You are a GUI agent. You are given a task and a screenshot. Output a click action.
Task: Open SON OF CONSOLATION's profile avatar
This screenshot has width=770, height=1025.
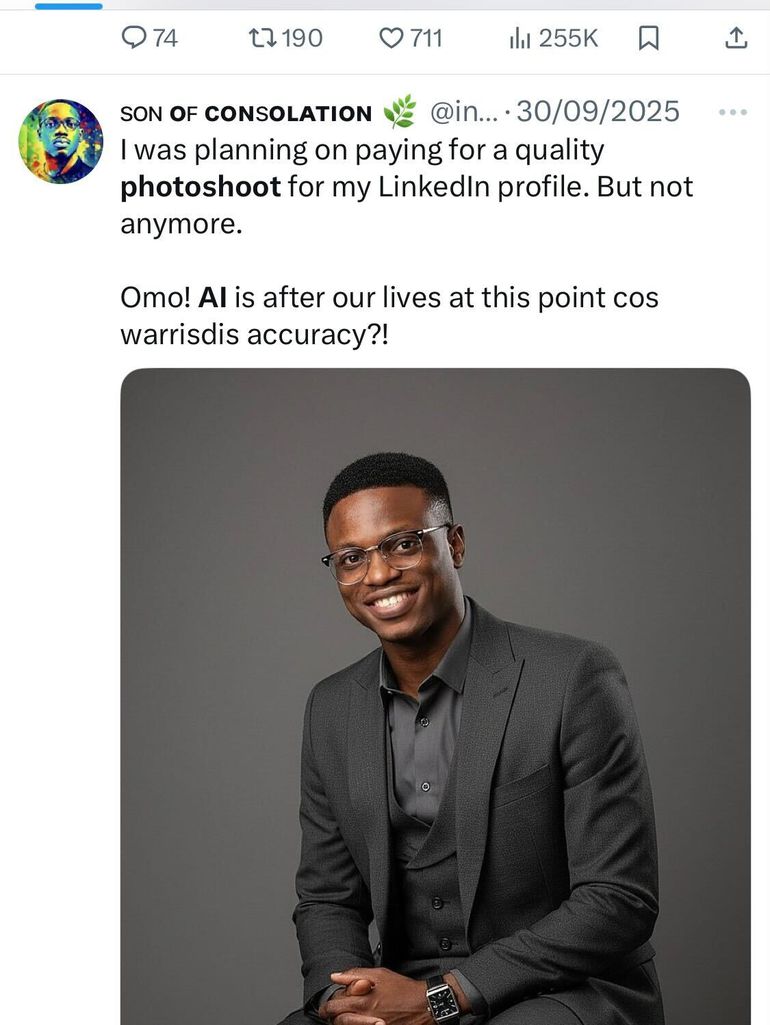60,141
